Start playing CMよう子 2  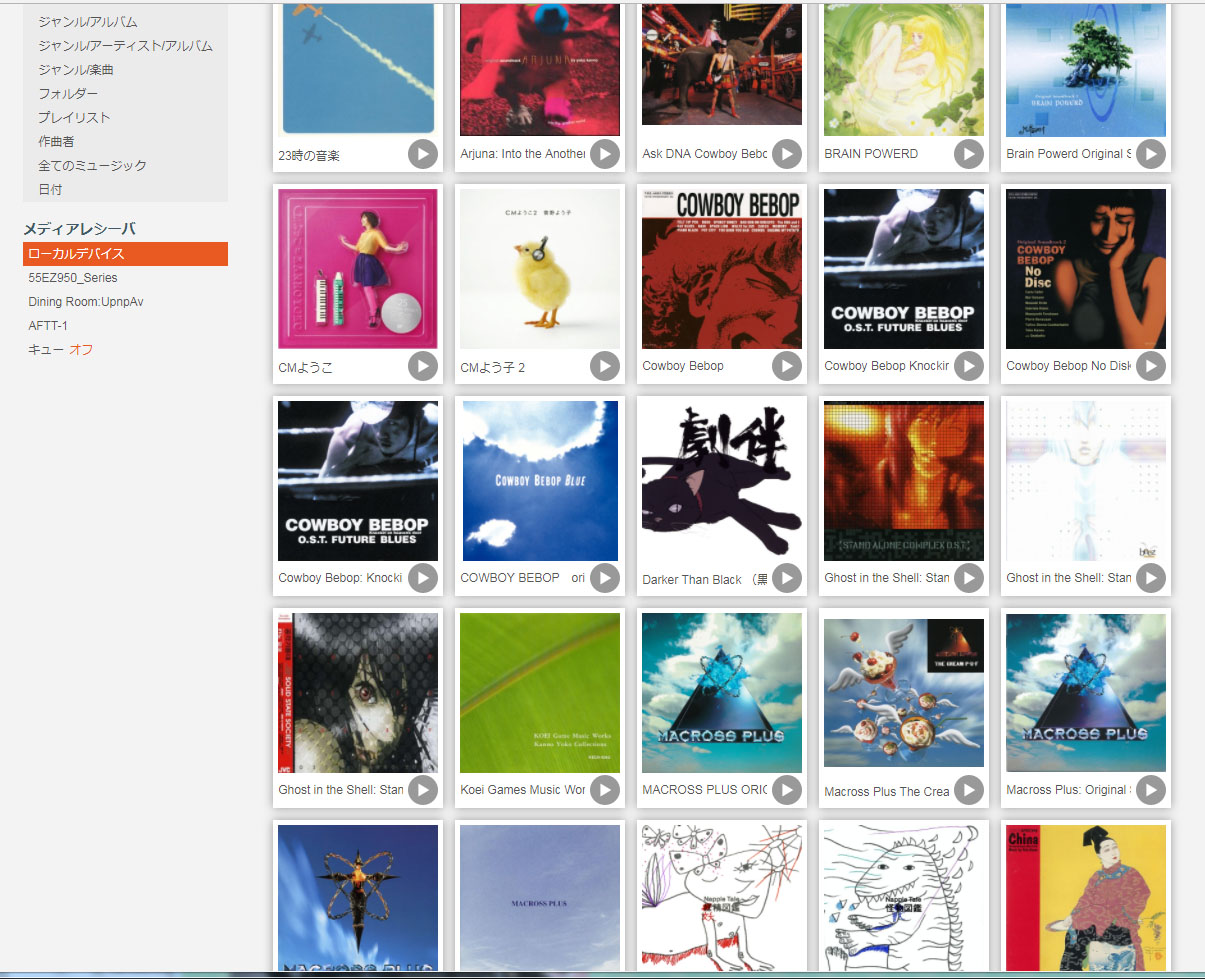605,366
